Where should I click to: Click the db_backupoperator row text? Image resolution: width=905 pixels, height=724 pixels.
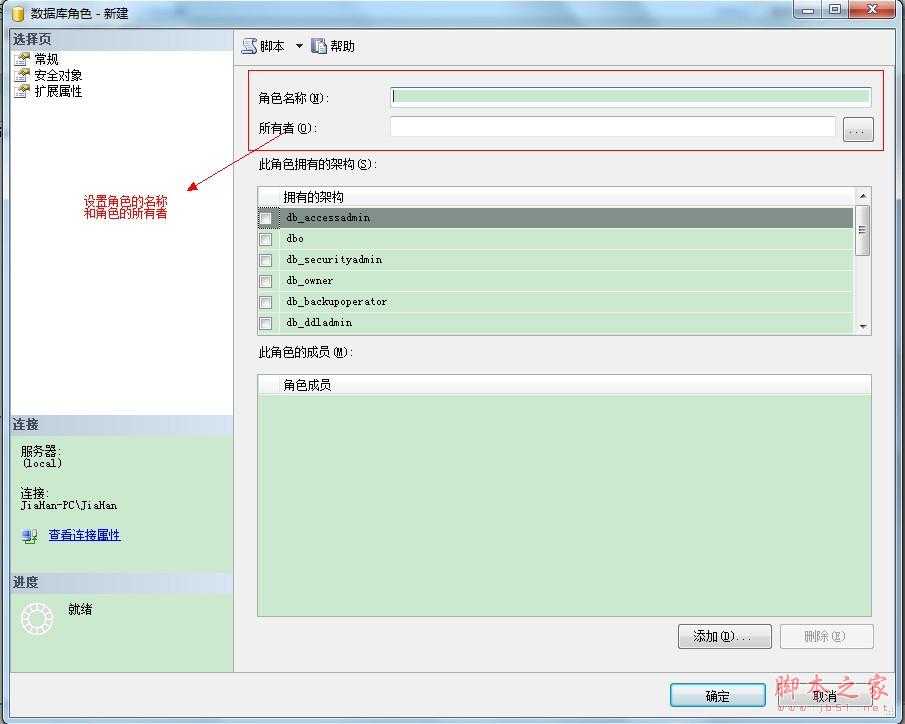[336, 301]
